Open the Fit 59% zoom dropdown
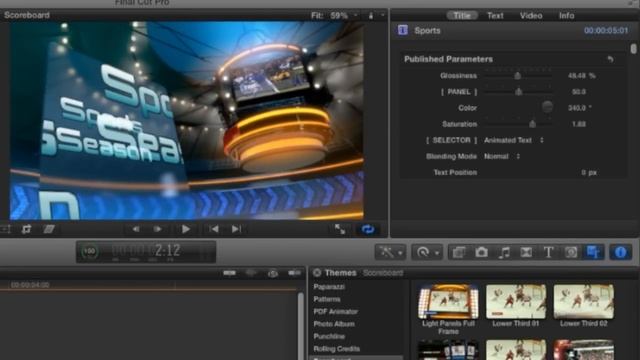Image resolution: width=640 pixels, height=360 pixels. pyautogui.click(x=334, y=16)
